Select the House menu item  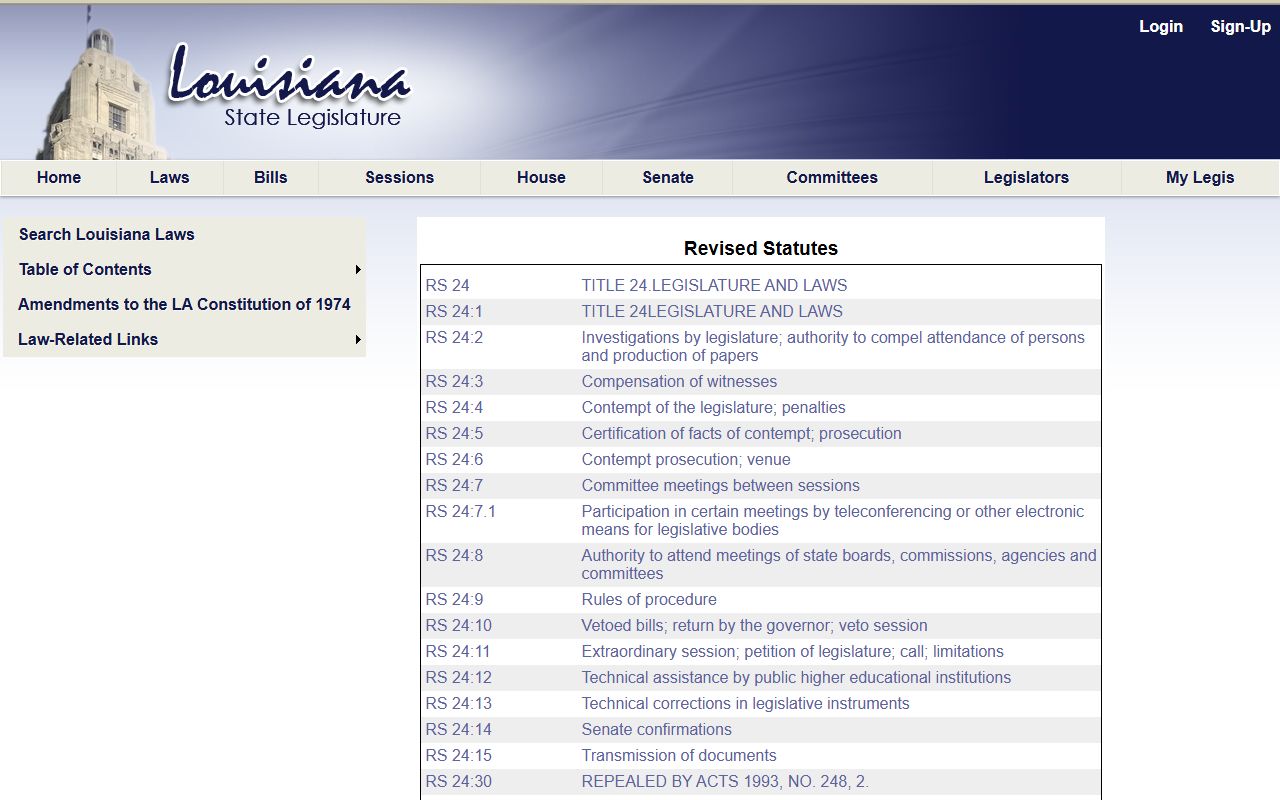[542, 177]
